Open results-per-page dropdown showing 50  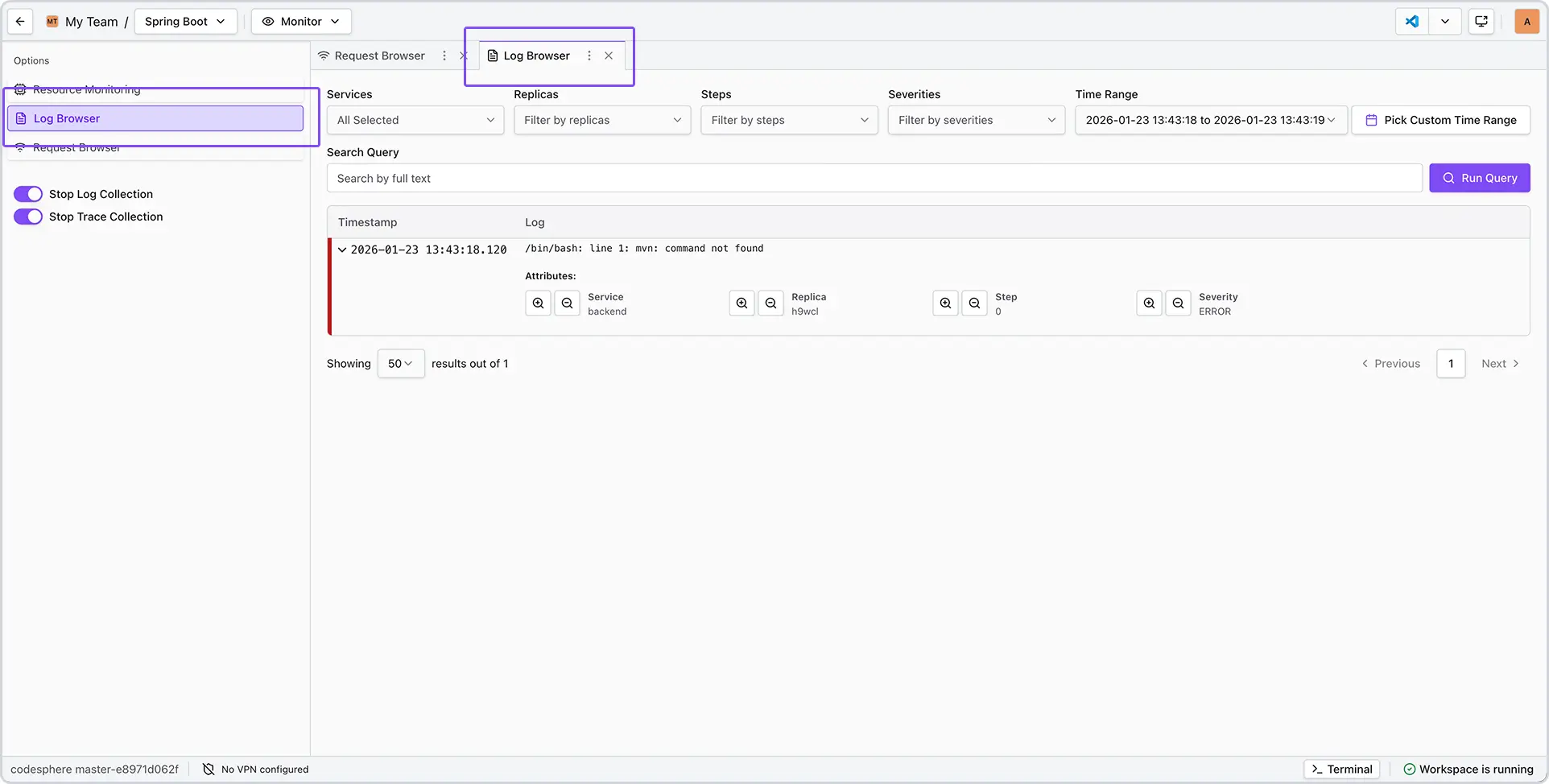(400, 364)
